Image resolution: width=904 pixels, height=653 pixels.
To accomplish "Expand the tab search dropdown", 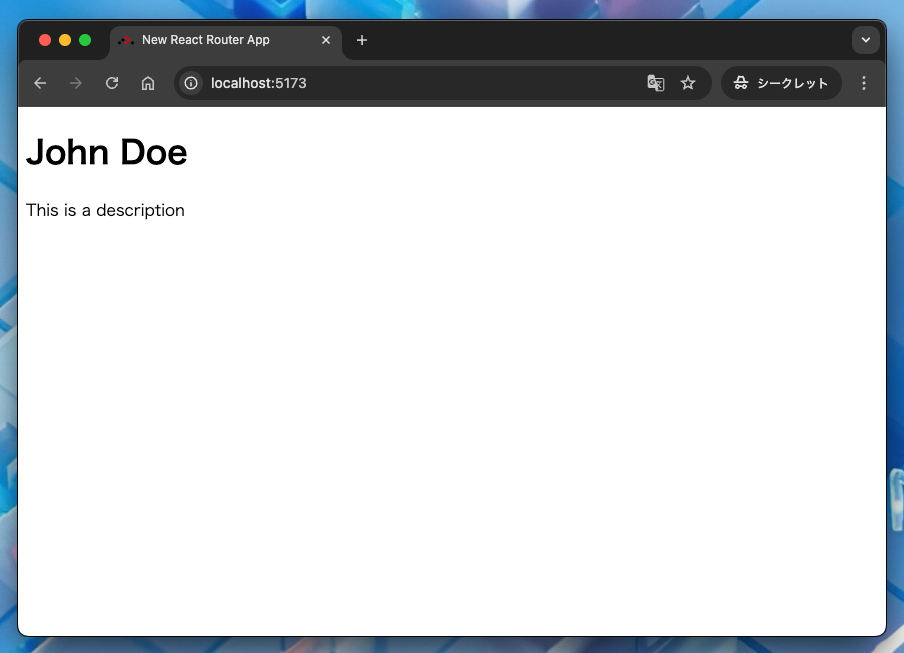I will tap(865, 40).
